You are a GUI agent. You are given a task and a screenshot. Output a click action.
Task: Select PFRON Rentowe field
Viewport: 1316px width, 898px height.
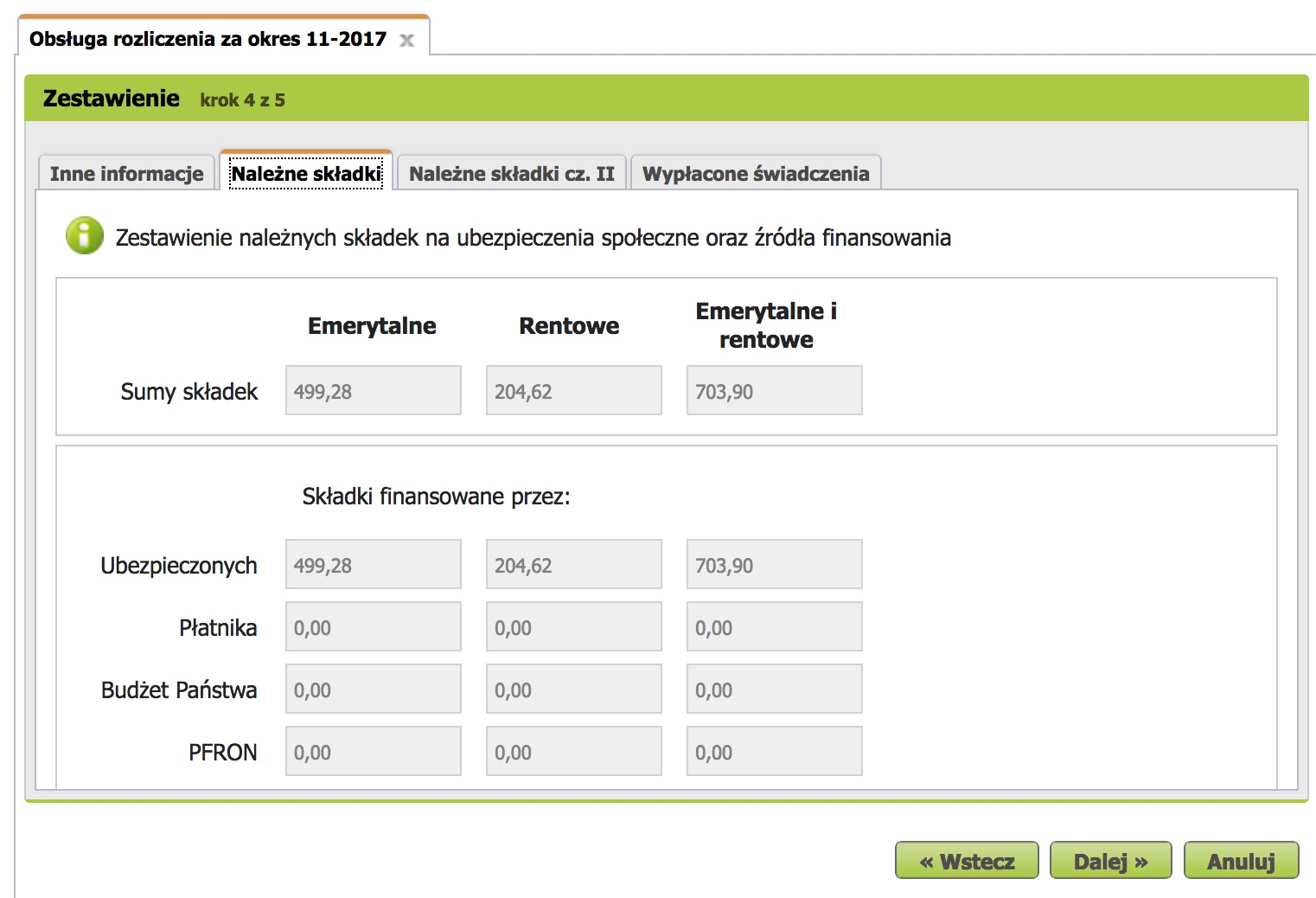pos(574,751)
